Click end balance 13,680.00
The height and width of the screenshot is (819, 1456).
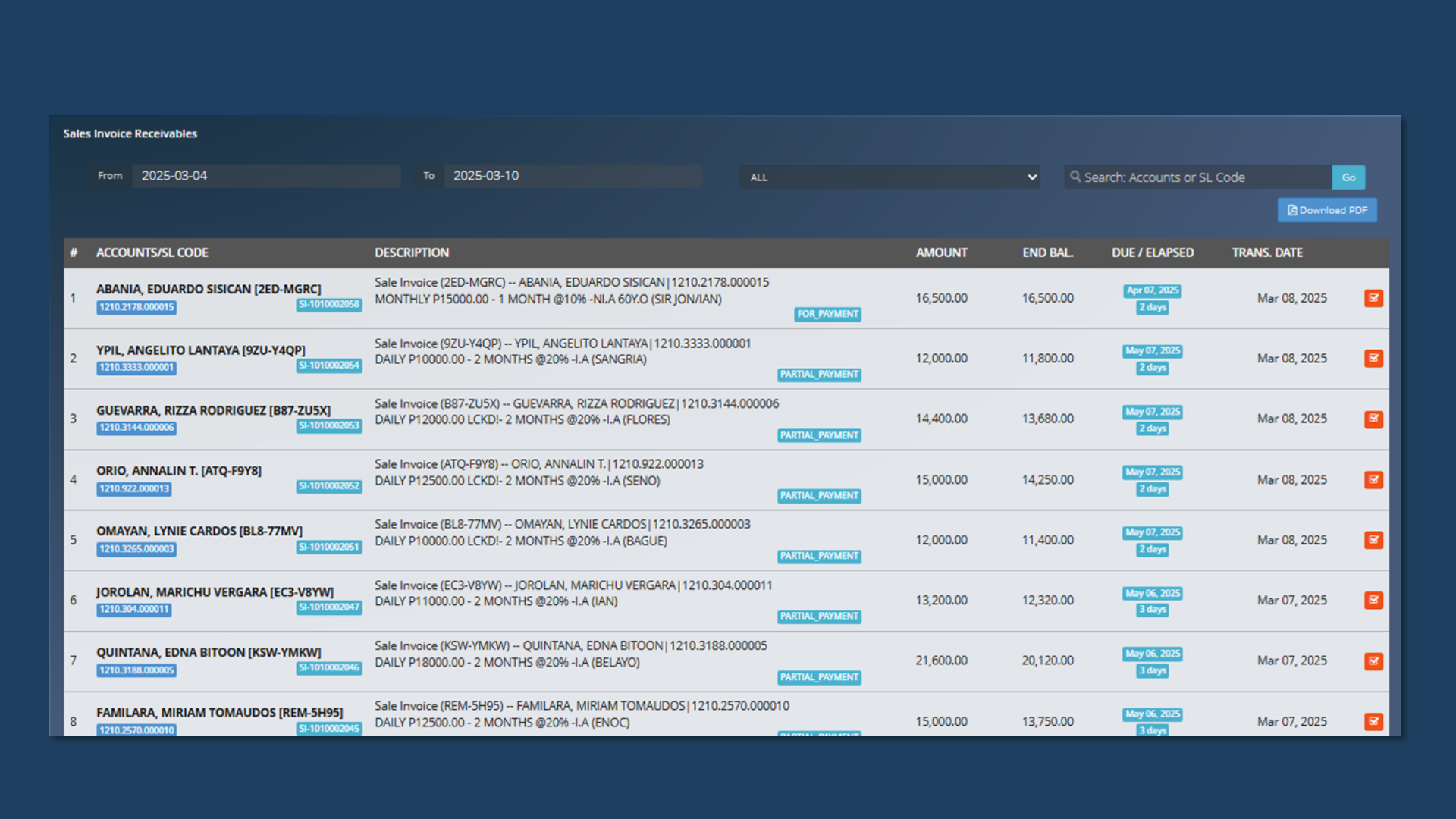(x=1047, y=419)
